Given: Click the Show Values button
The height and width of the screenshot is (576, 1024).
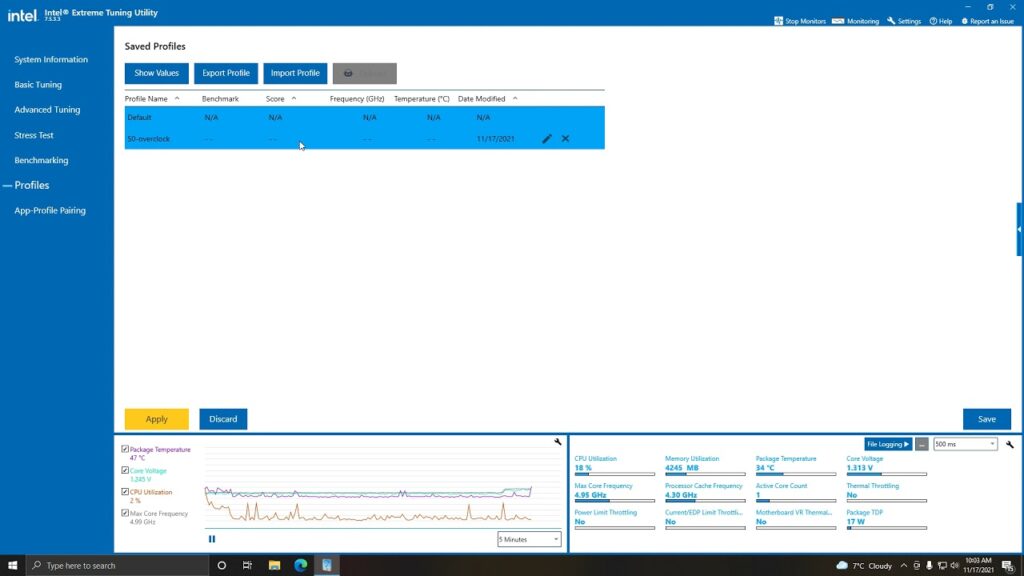Looking at the screenshot, I should coord(157,73).
